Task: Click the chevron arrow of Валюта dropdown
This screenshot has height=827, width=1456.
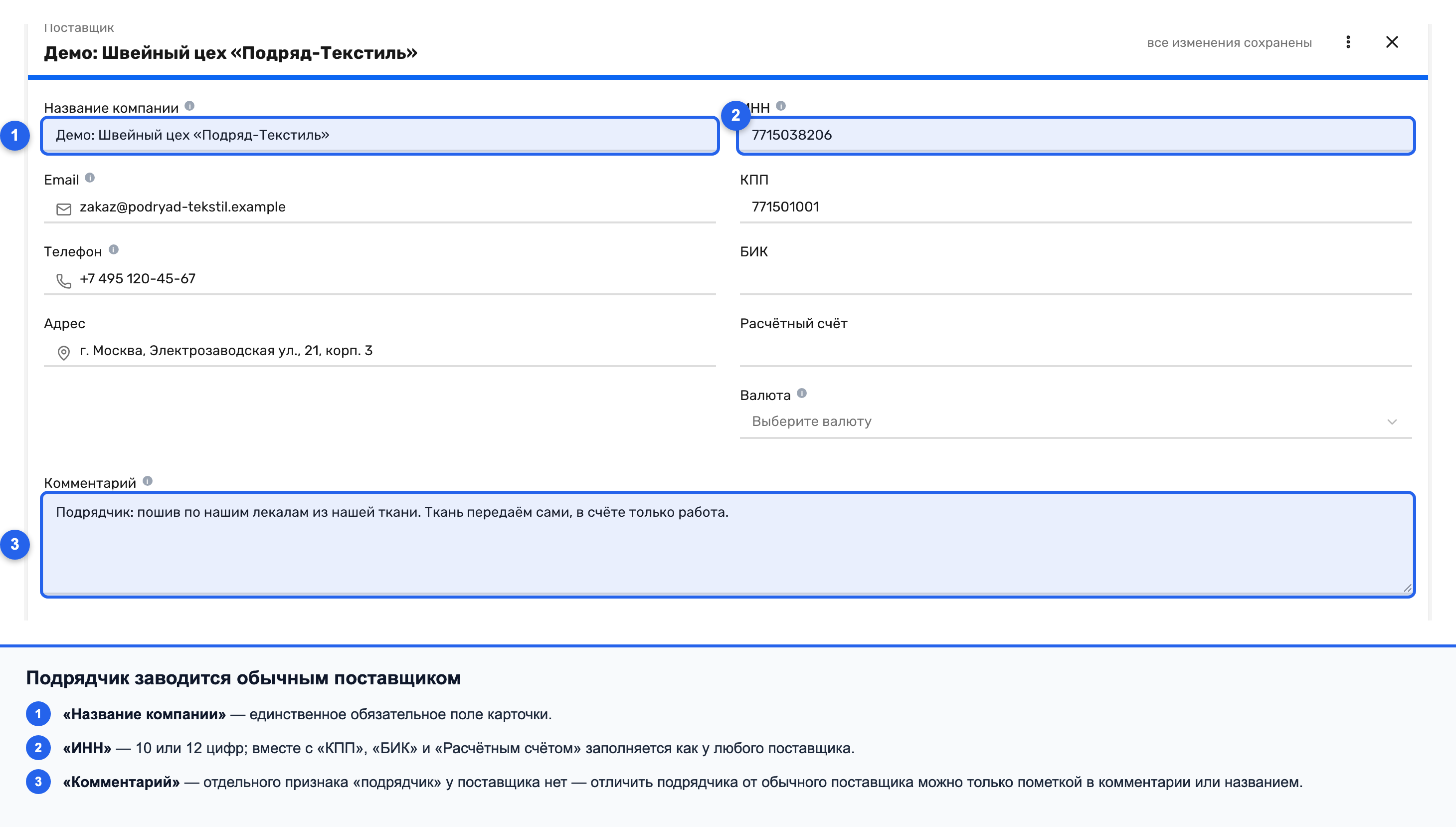Action: click(1392, 422)
